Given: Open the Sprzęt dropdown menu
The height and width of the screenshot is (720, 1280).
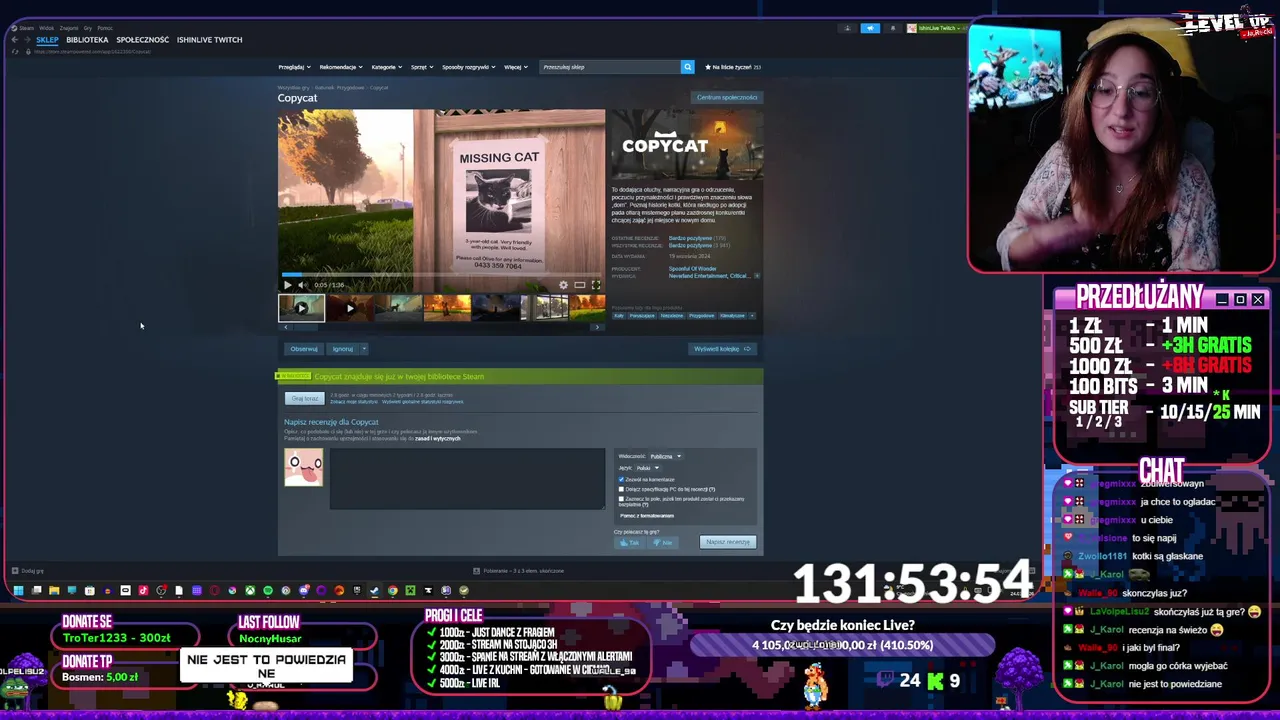Looking at the screenshot, I should point(422,67).
